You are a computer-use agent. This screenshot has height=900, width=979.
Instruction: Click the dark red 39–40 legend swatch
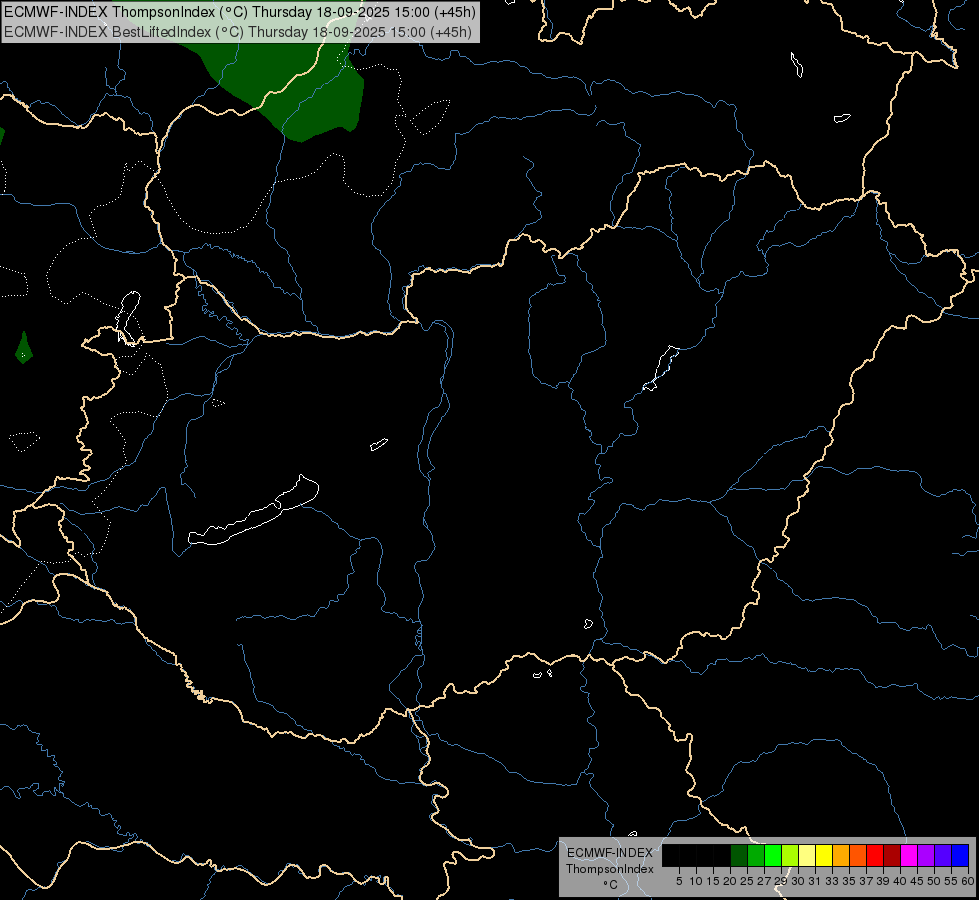tap(892, 855)
